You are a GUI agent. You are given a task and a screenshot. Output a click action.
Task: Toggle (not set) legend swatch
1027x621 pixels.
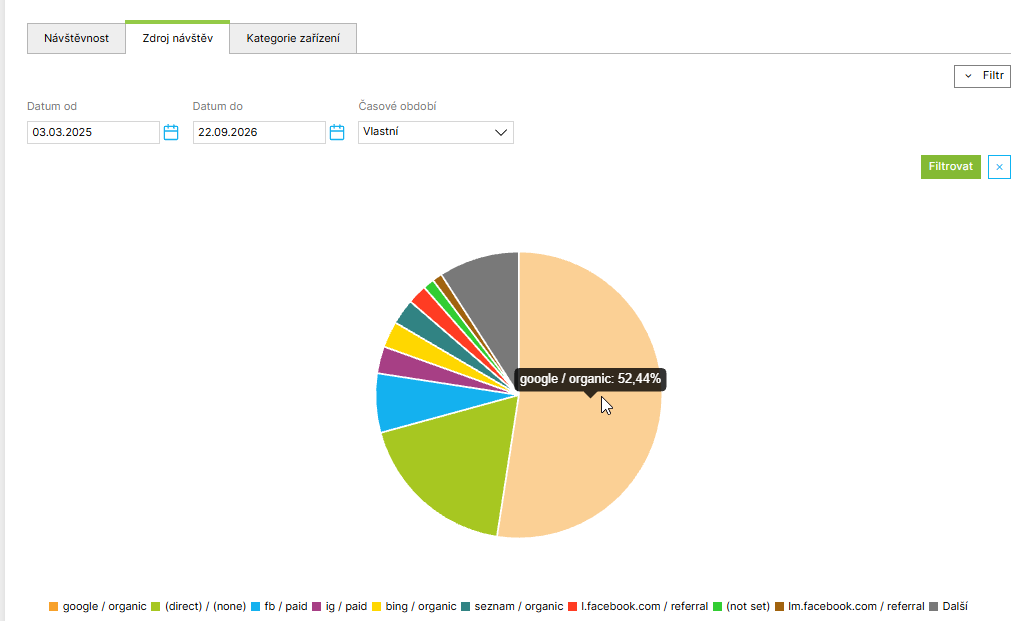(717, 607)
